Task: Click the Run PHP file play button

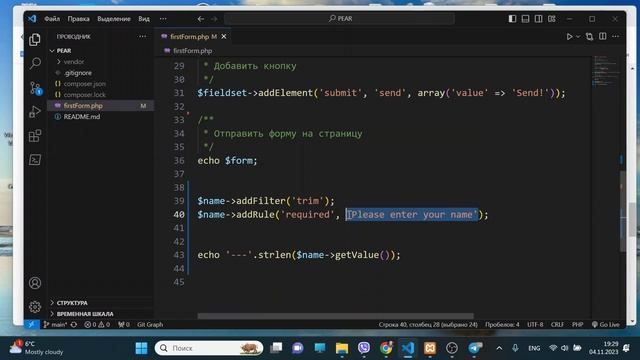Action: [569, 36]
